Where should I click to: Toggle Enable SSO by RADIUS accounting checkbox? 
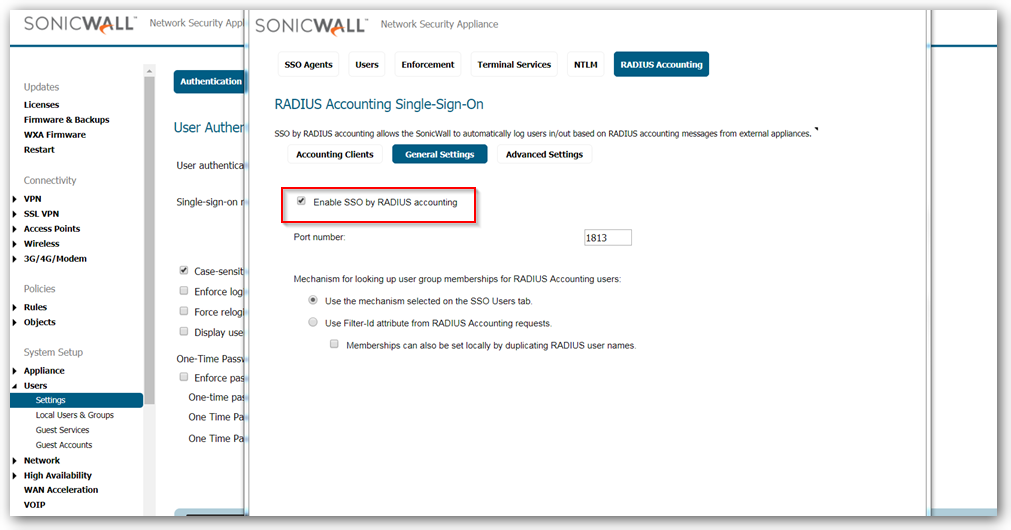point(301,202)
